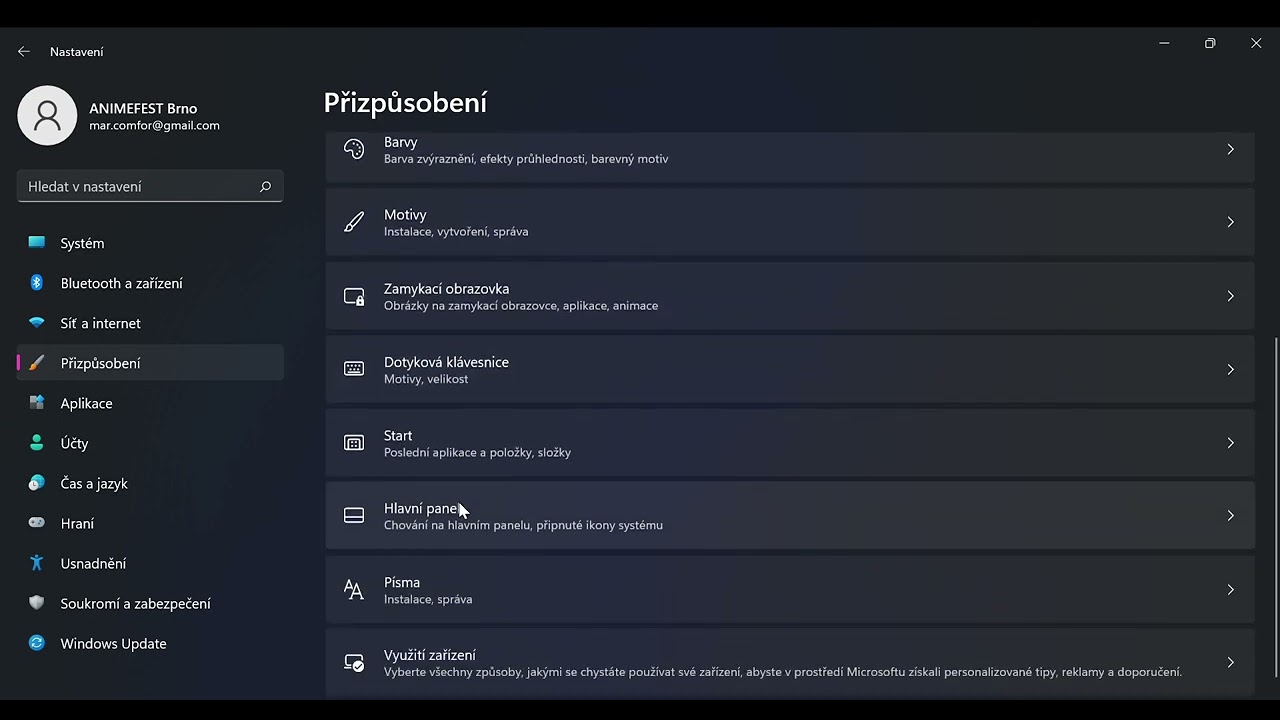Click the Bluetooth a zařízení icon

coord(37,283)
